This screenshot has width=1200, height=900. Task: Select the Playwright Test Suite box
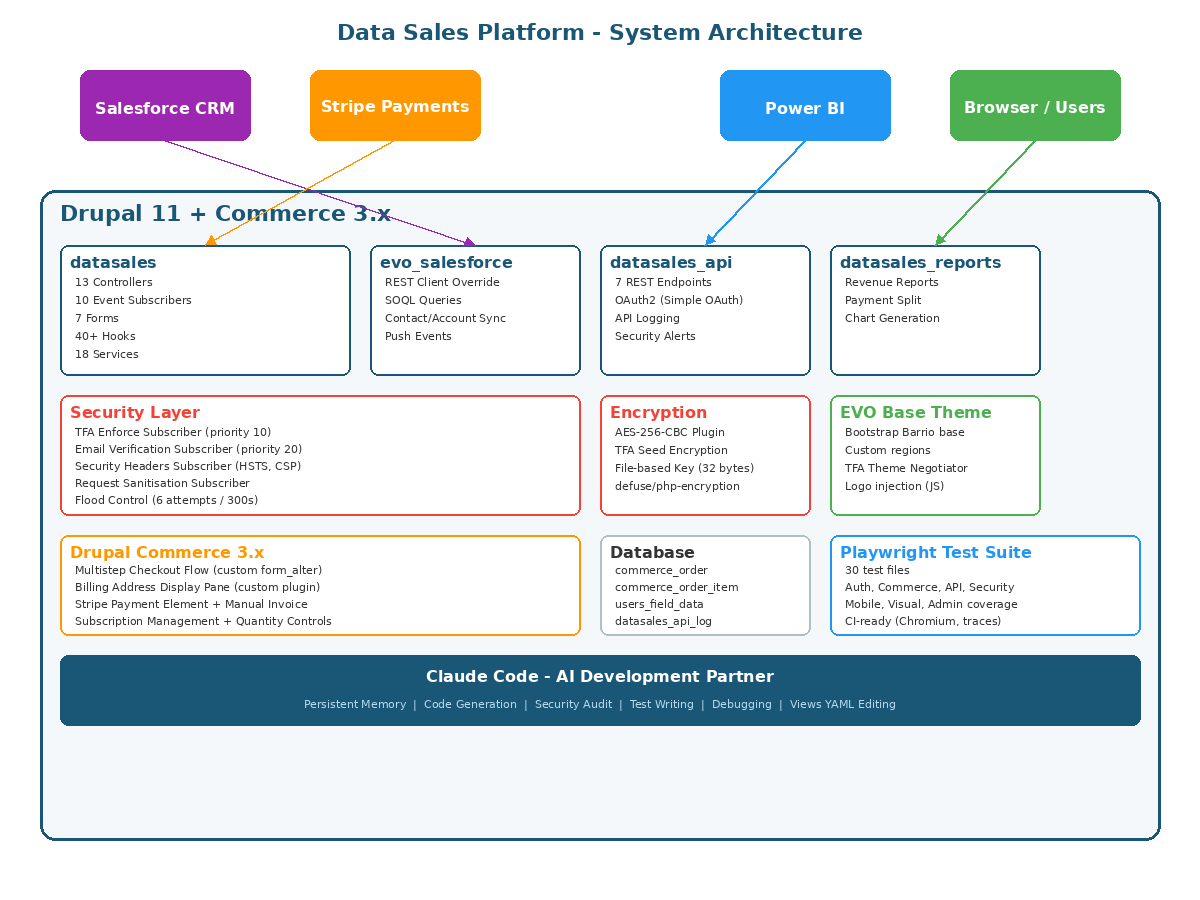point(985,585)
